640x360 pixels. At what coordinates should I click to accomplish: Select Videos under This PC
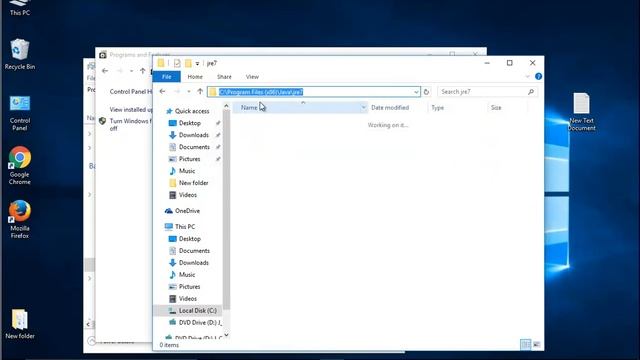click(187, 299)
